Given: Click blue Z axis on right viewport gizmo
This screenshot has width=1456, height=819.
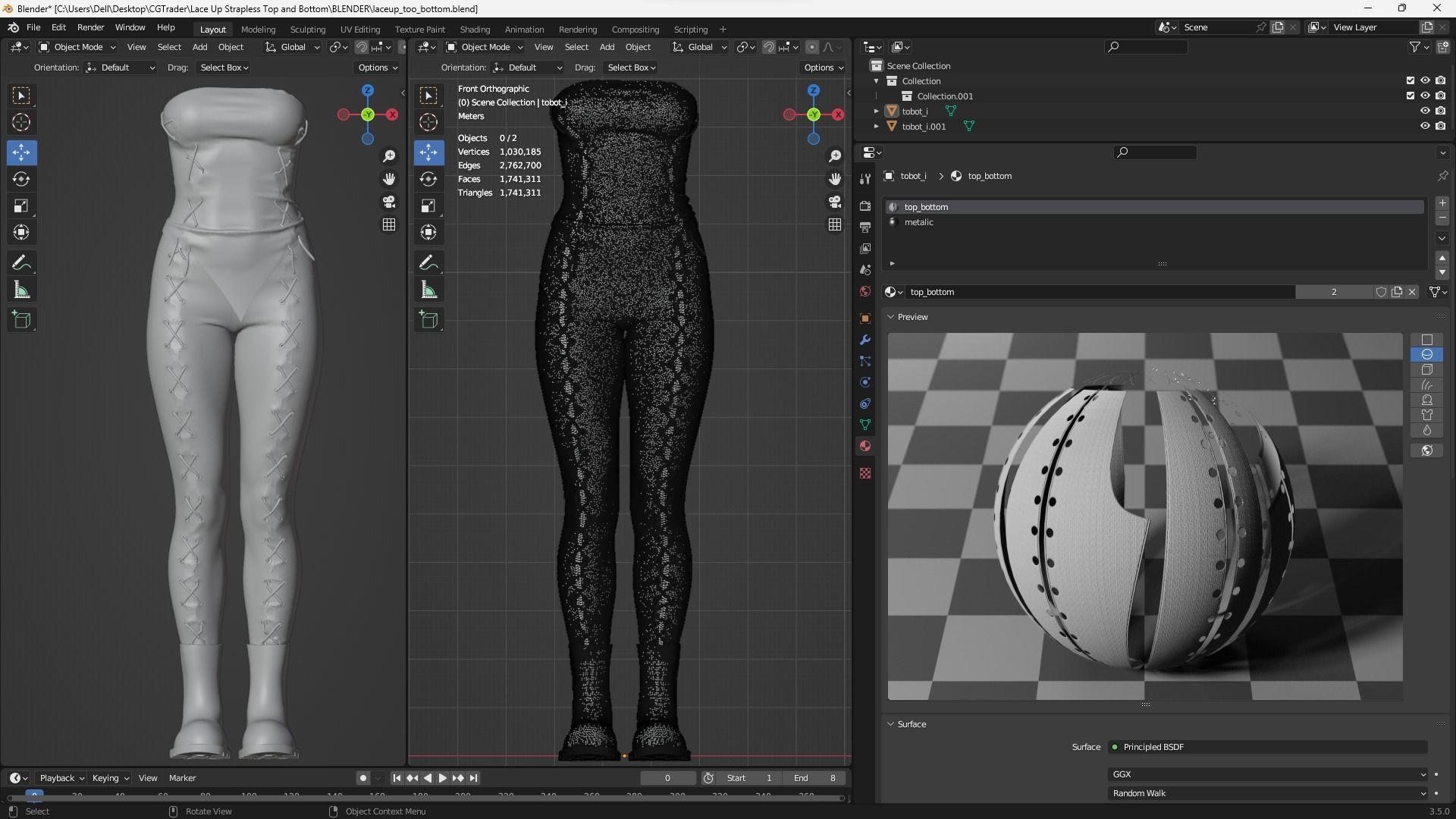Looking at the screenshot, I should click(814, 90).
